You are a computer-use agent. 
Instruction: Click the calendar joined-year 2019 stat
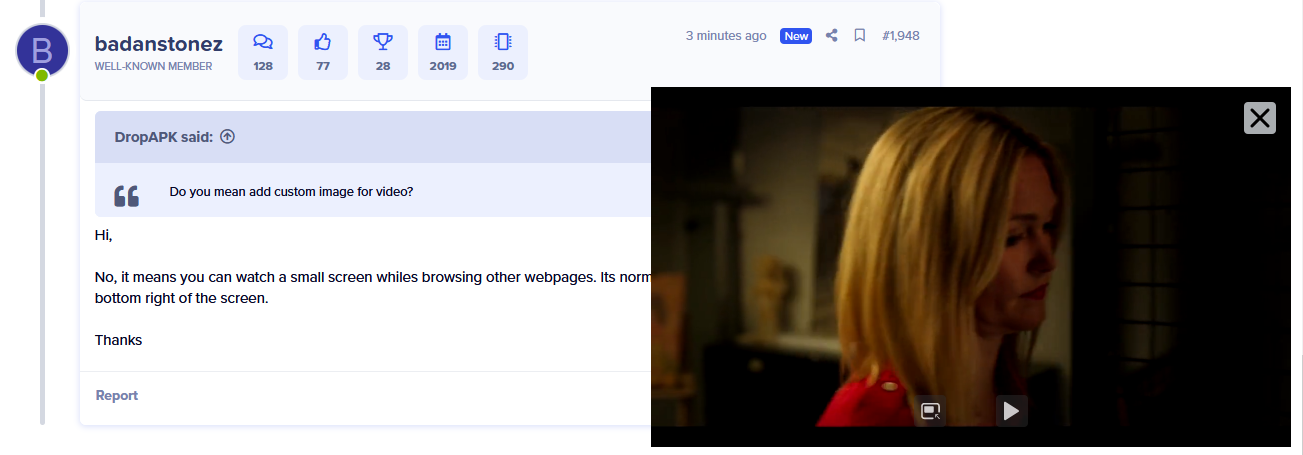[443, 52]
